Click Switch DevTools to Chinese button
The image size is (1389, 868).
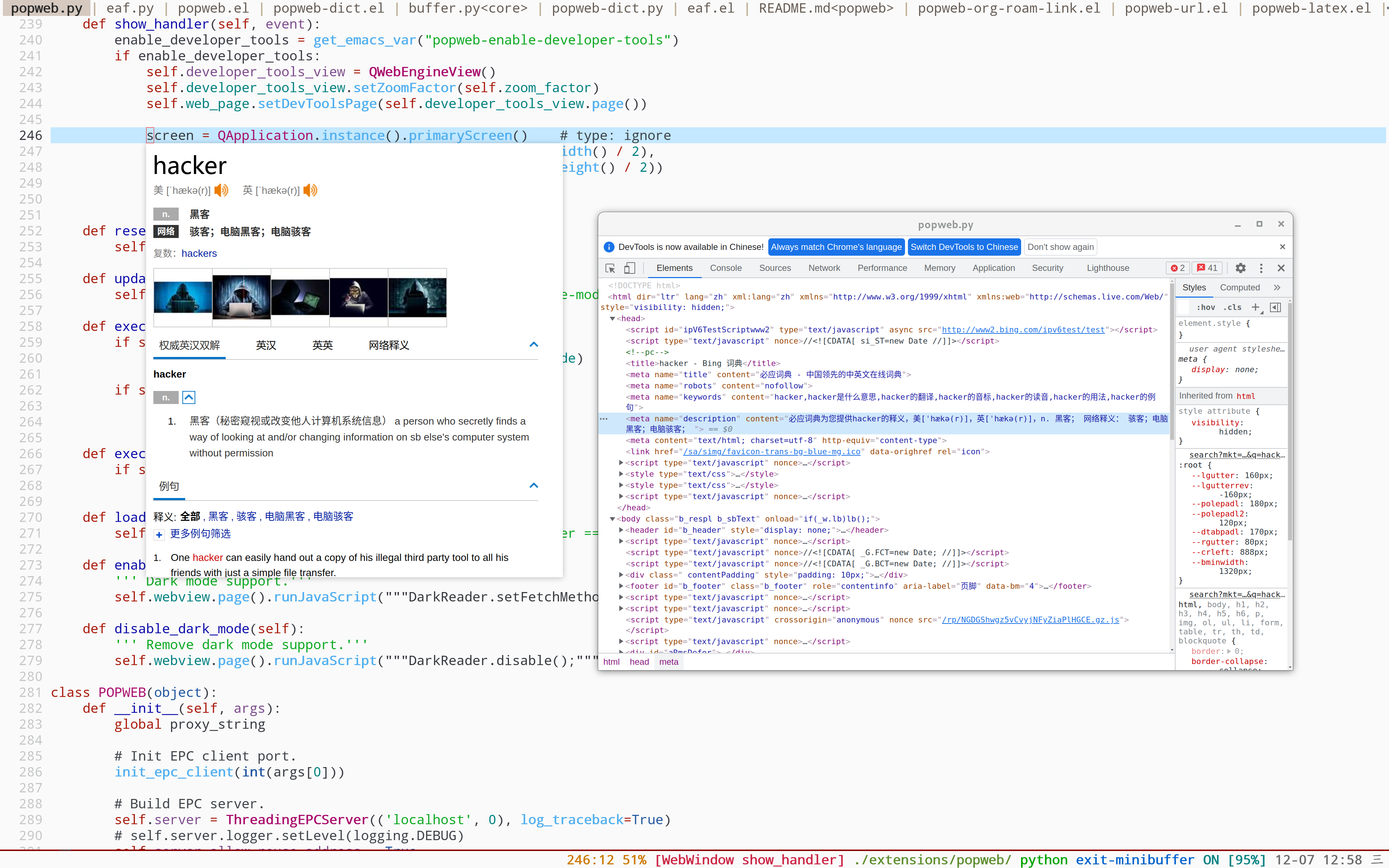[x=964, y=247]
